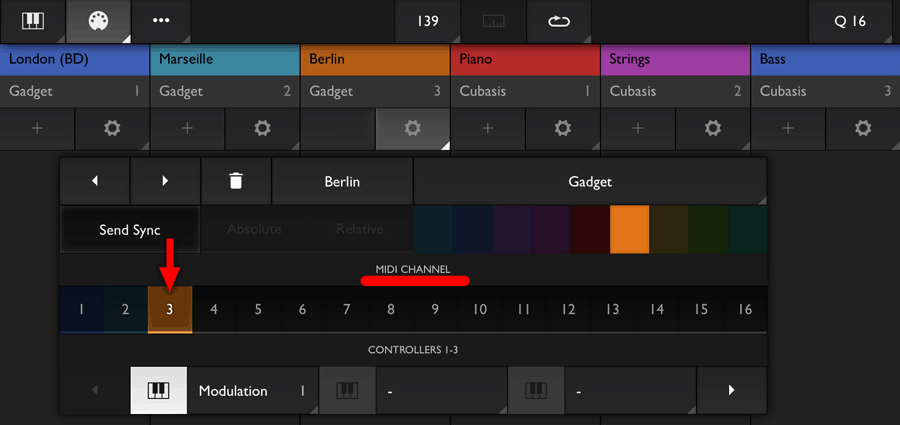Screen dimensions: 900x425
Task: Select the Berlin track header
Action: coord(375,60)
